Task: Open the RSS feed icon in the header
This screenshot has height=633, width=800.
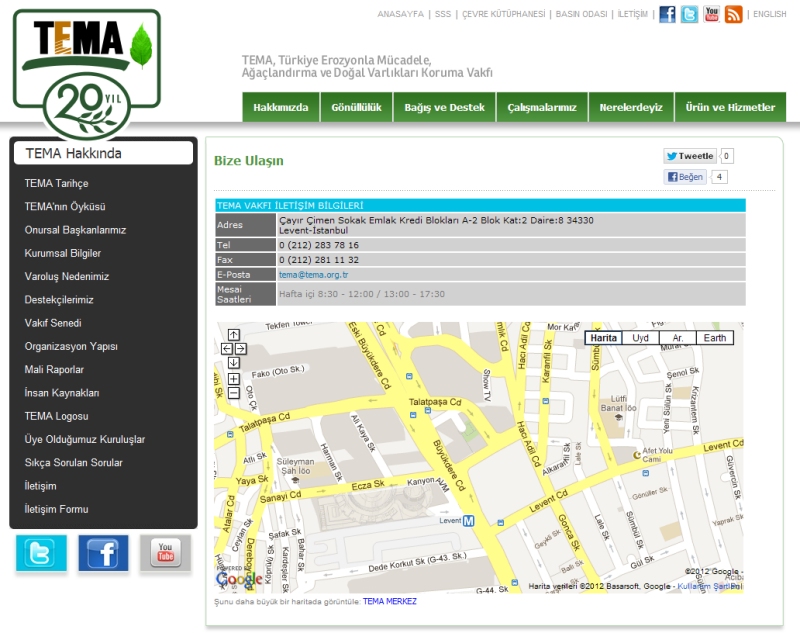Action: click(x=734, y=14)
